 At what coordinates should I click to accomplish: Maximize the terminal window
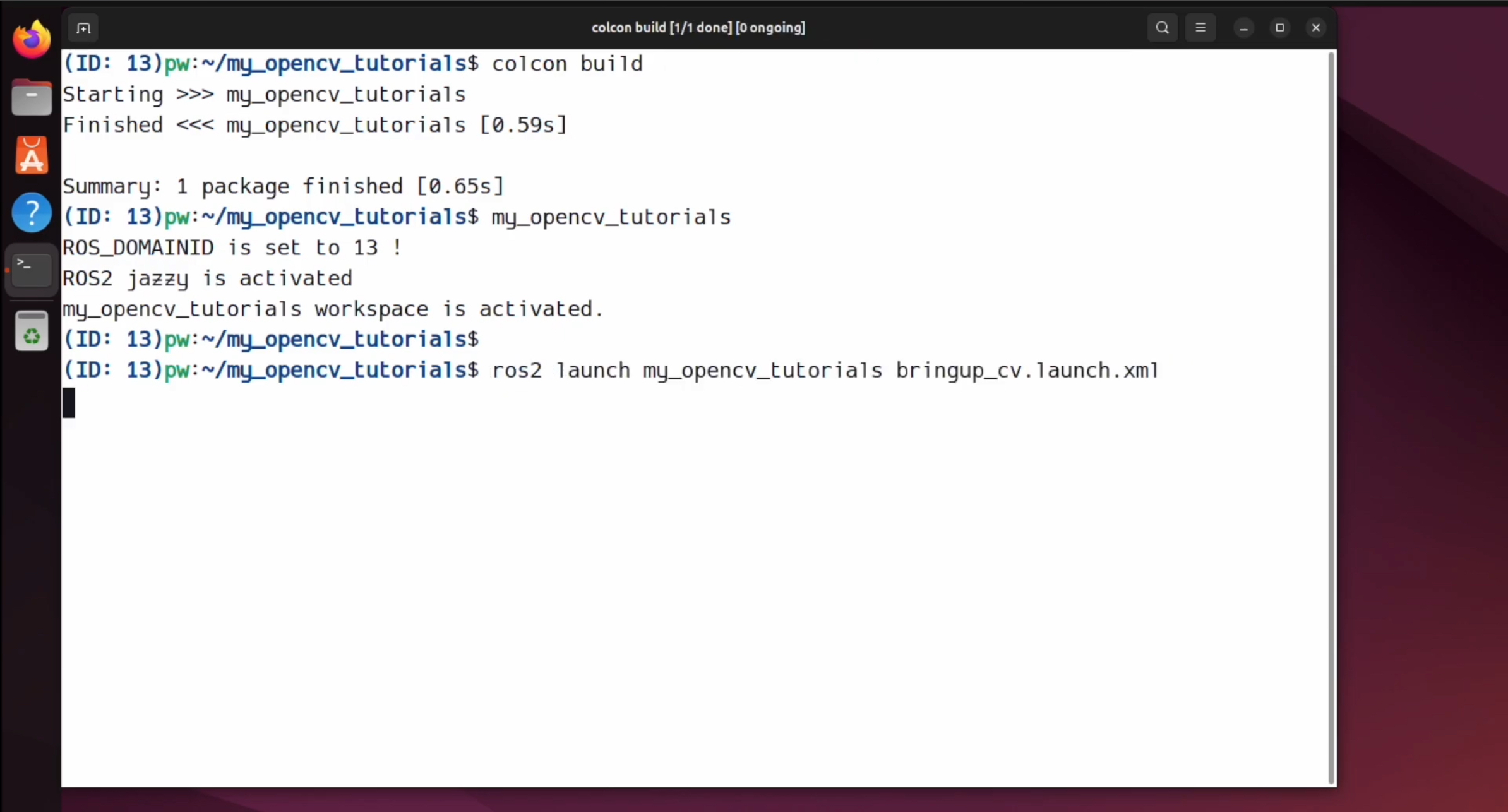(x=1280, y=28)
